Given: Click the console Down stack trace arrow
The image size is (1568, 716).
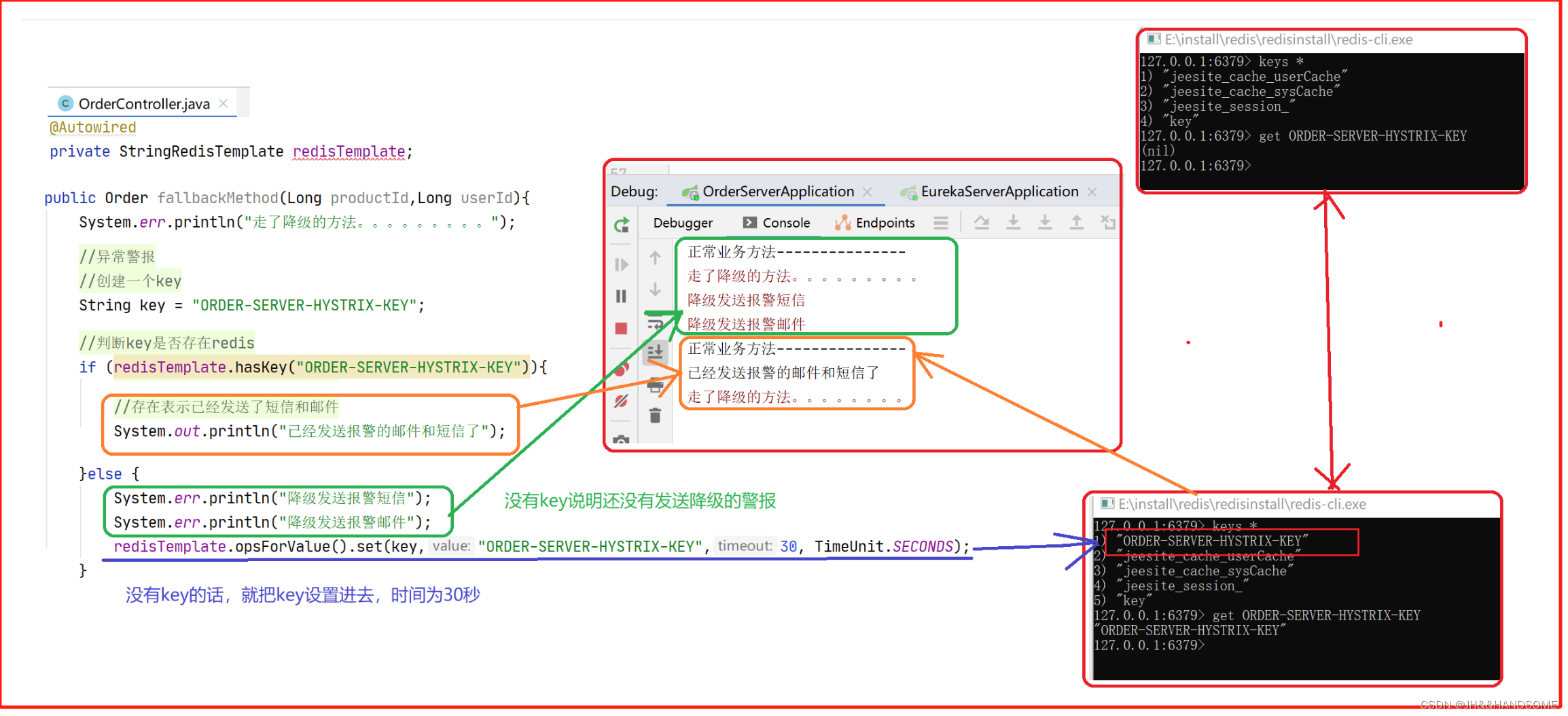Looking at the screenshot, I should pyautogui.click(x=655, y=289).
